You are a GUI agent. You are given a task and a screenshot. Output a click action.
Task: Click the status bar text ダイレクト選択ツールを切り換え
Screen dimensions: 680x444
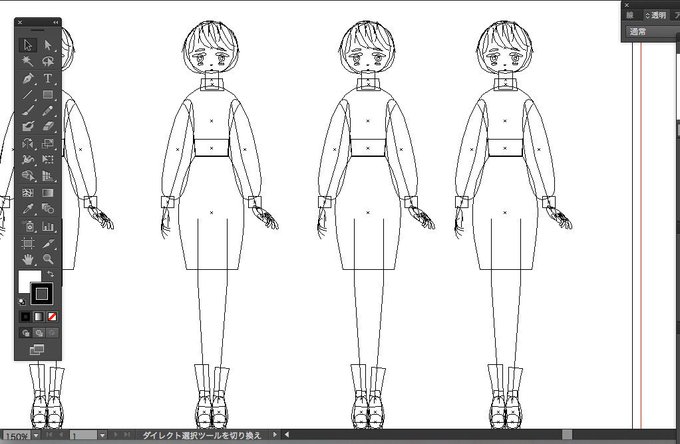pyautogui.click(x=202, y=435)
